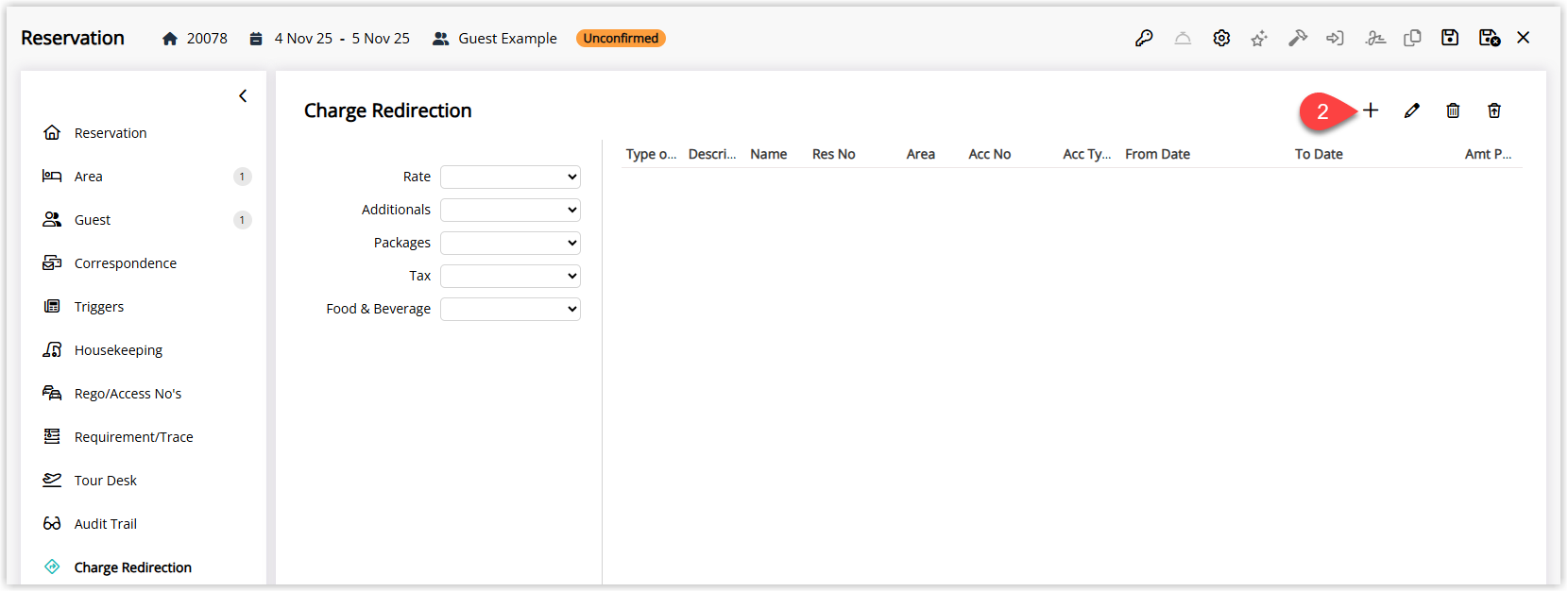The width and height of the screenshot is (1568, 592).
Task: Click the From Date column header
Action: pyautogui.click(x=1158, y=154)
